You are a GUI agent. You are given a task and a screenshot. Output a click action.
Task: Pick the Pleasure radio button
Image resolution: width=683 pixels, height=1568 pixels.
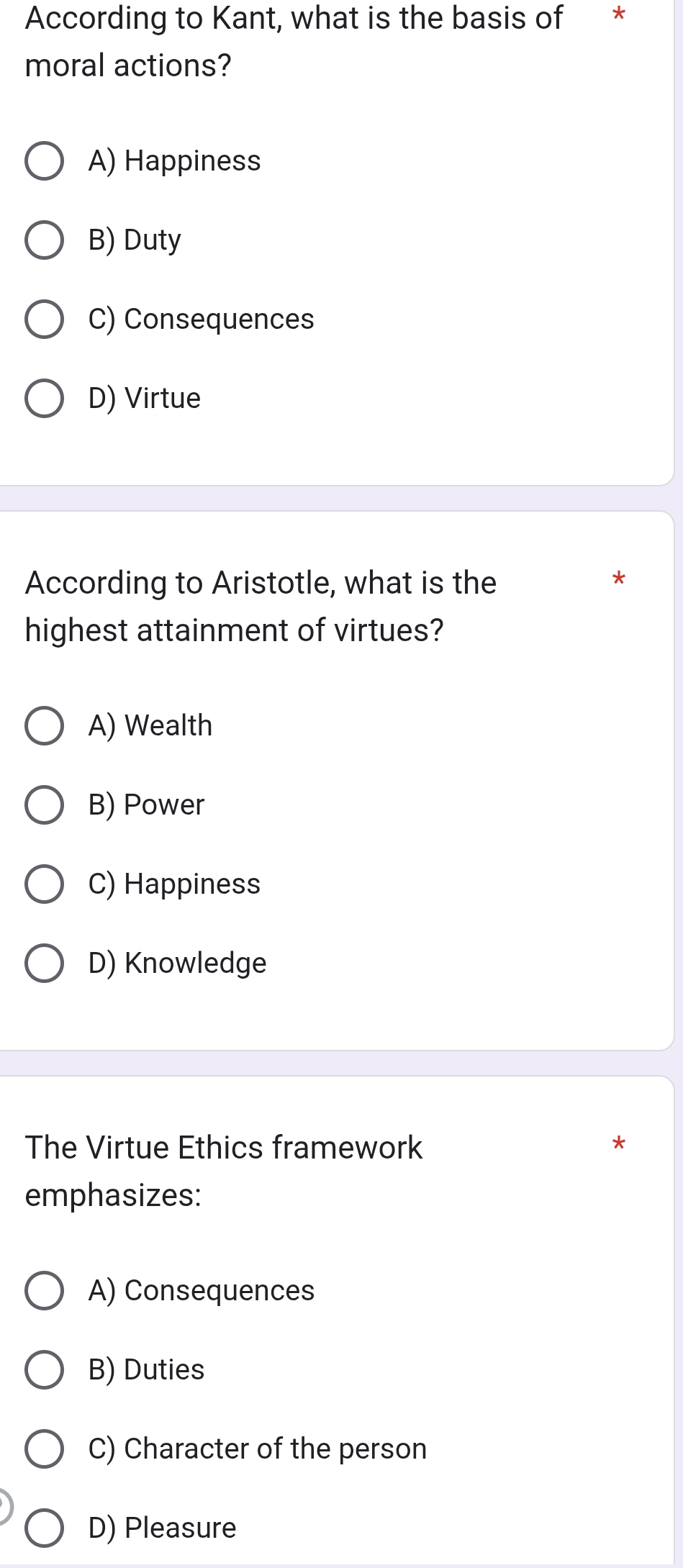click(44, 1528)
